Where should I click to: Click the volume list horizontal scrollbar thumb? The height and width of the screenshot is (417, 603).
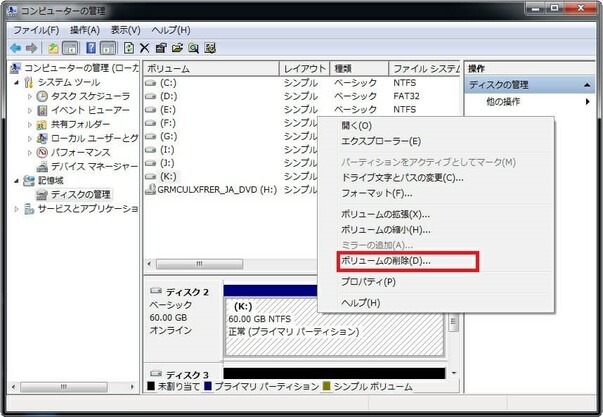click(x=199, y=264)
